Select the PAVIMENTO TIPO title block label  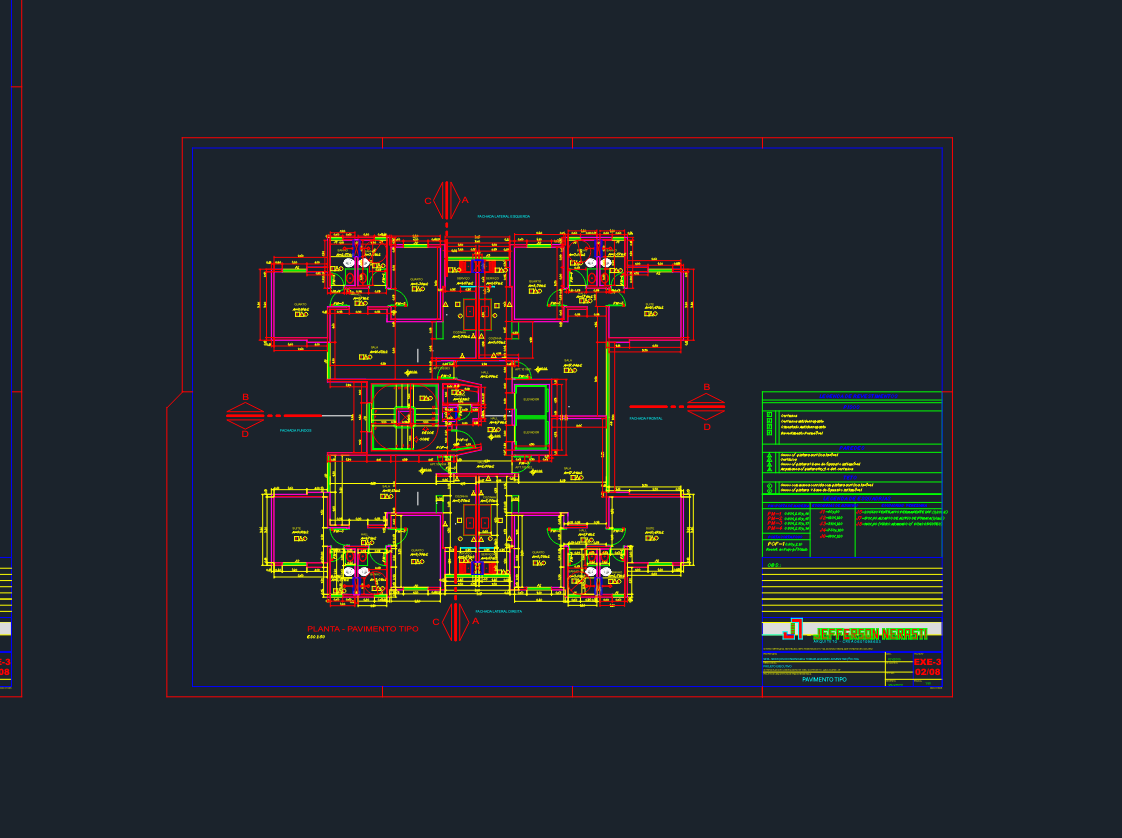(824, 679)
